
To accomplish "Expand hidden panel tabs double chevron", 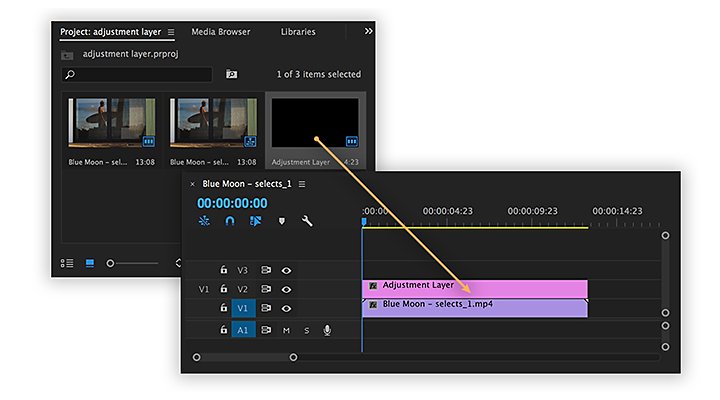I will pos(368,31).
